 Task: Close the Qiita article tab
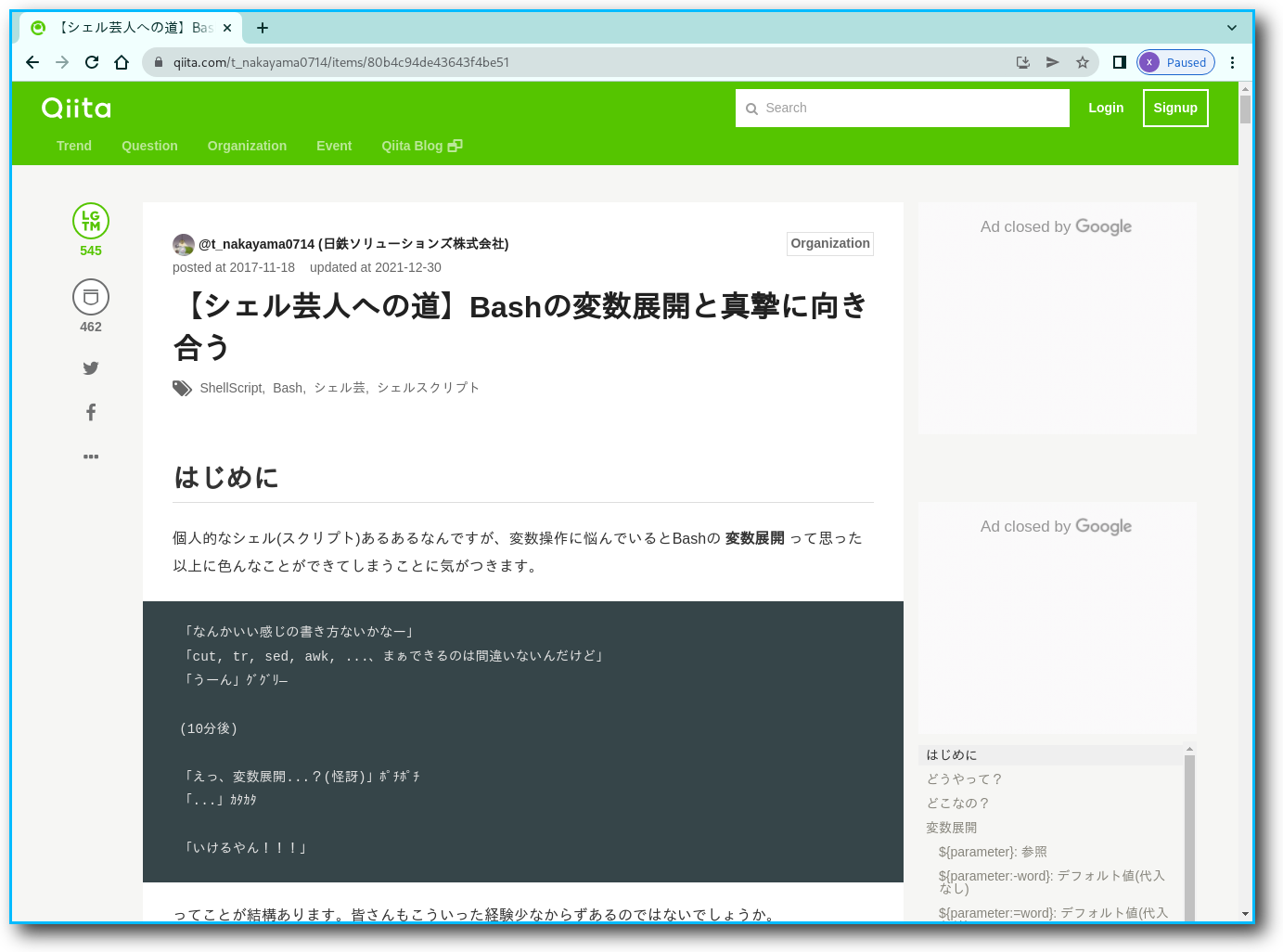(x=227, y=28)
